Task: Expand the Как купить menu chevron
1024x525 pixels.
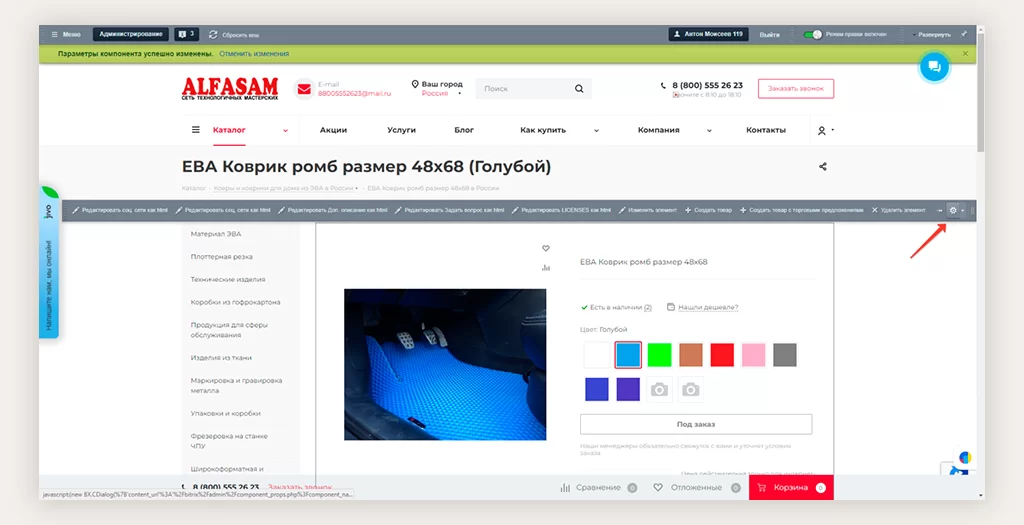Action: [x=596, y=130]
